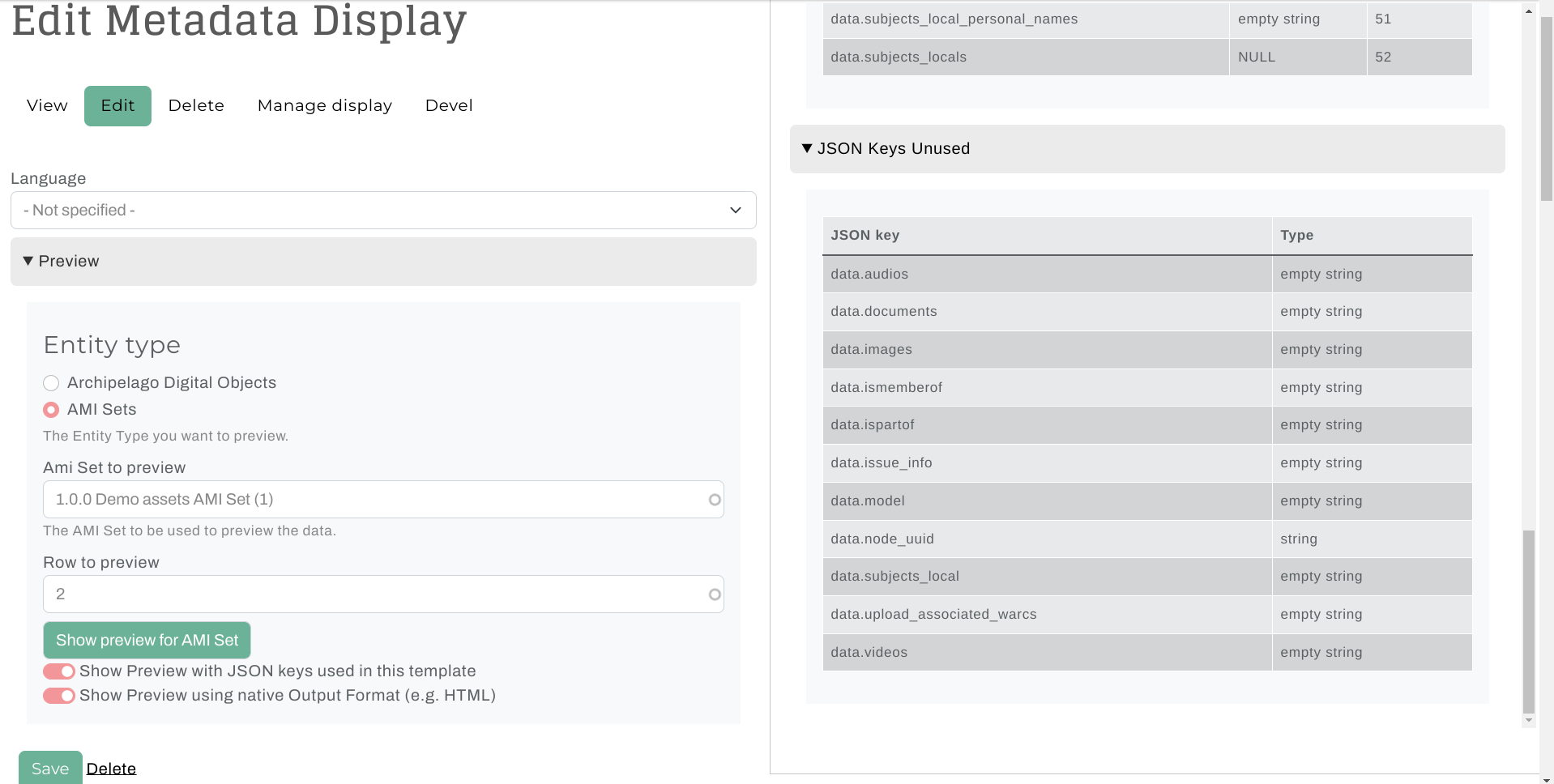Toggle Show Preview with JSON keys used
This screenshot has width=1554, height=784.
coord(59,671)
